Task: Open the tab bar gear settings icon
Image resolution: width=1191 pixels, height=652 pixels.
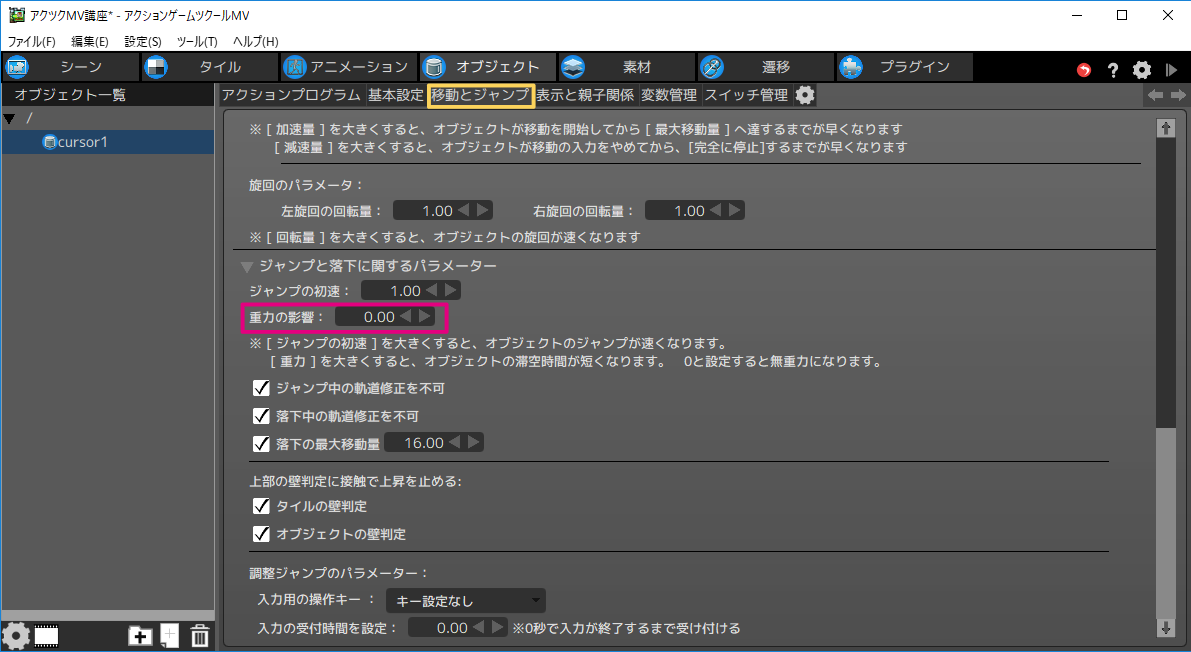Action: pos(805,95)
